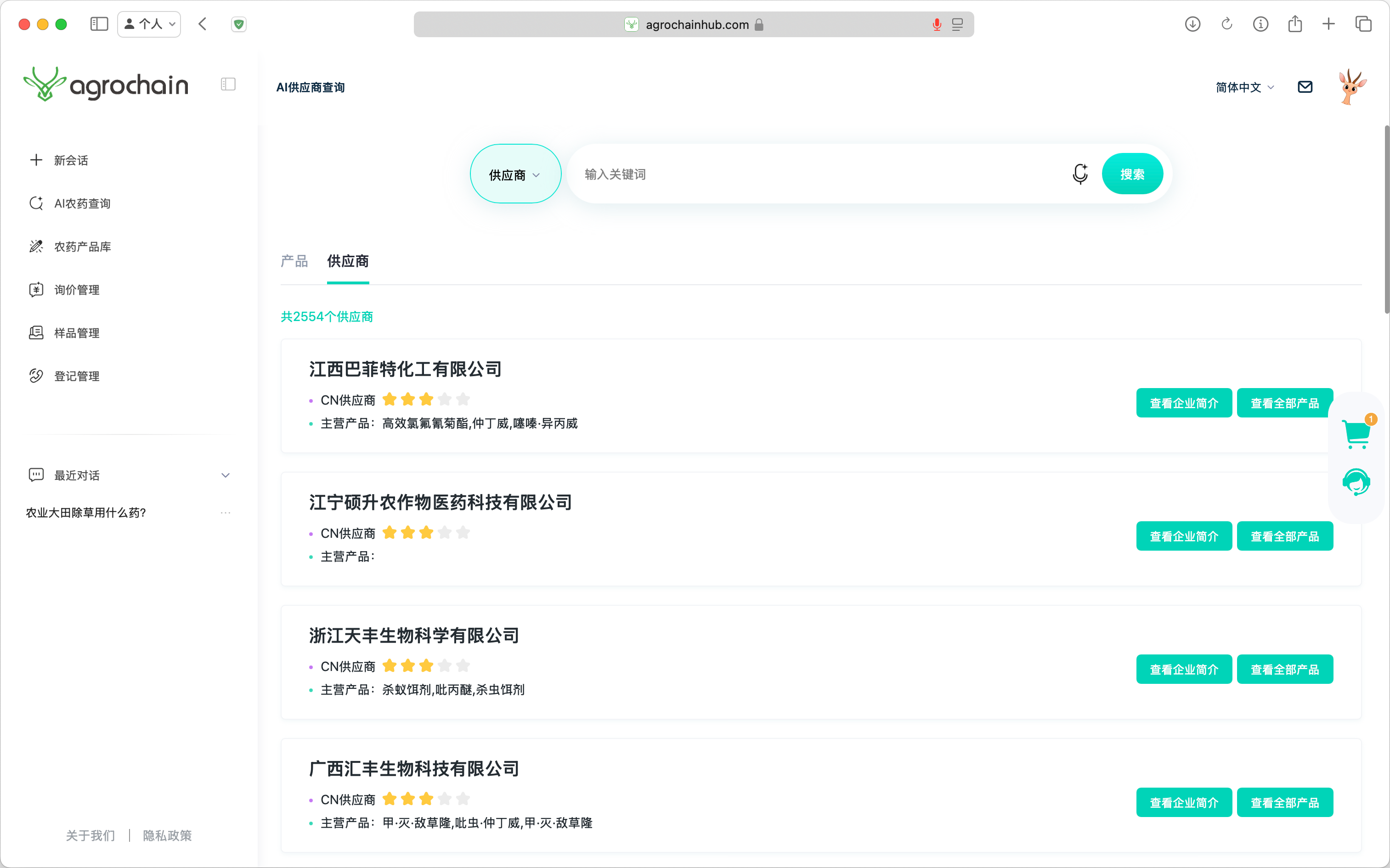Open 农药产品库 in the sidebar
This screenshot has width=1390, height=868.
82,246
